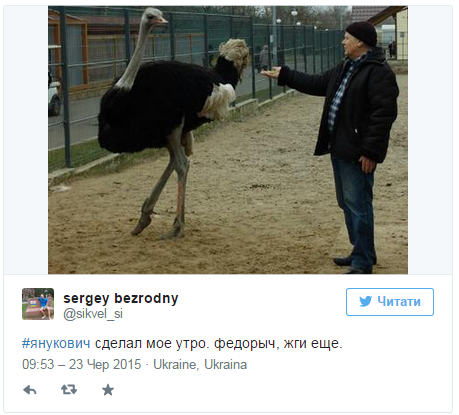459x415 pixels.
Task: Click the 23 Чер 2015 date text
Action: [x=105, y=364]
